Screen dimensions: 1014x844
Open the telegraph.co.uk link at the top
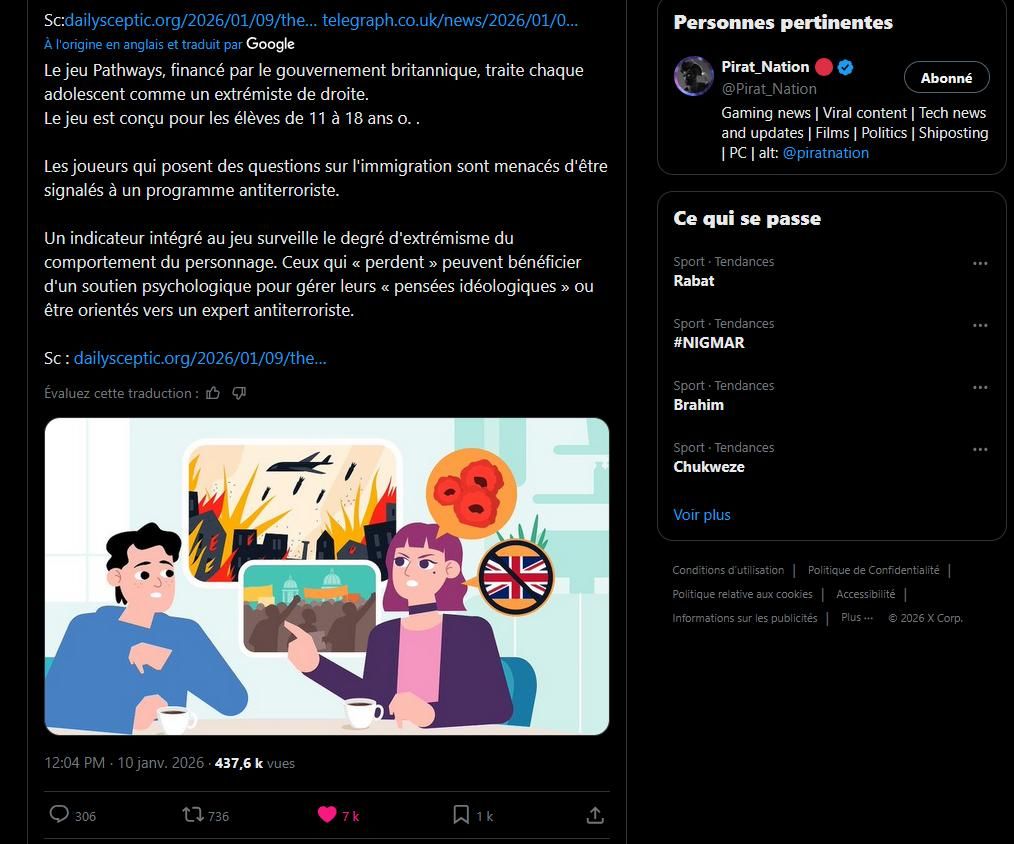pos(450,20)
